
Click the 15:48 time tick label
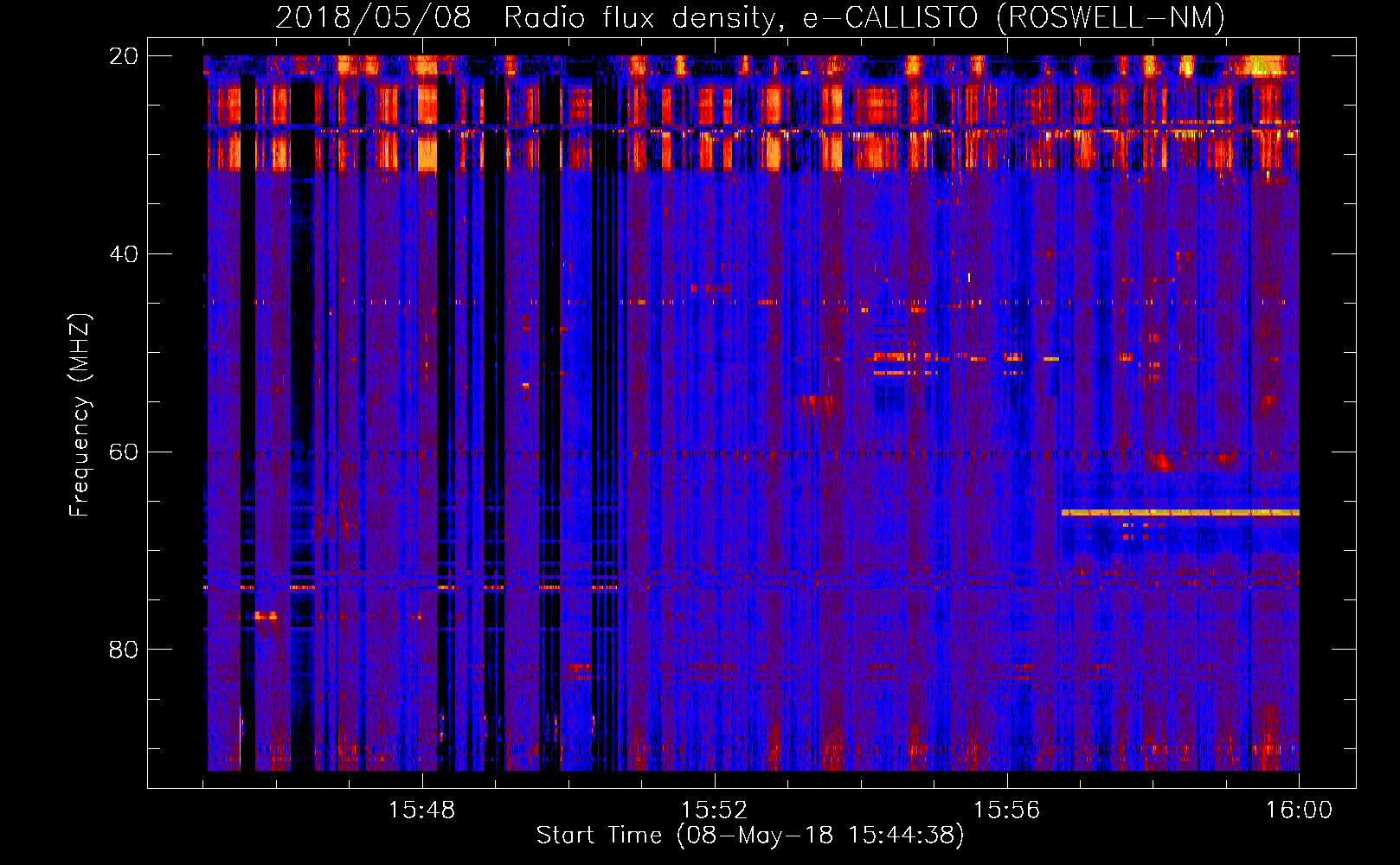pos(422,811)
